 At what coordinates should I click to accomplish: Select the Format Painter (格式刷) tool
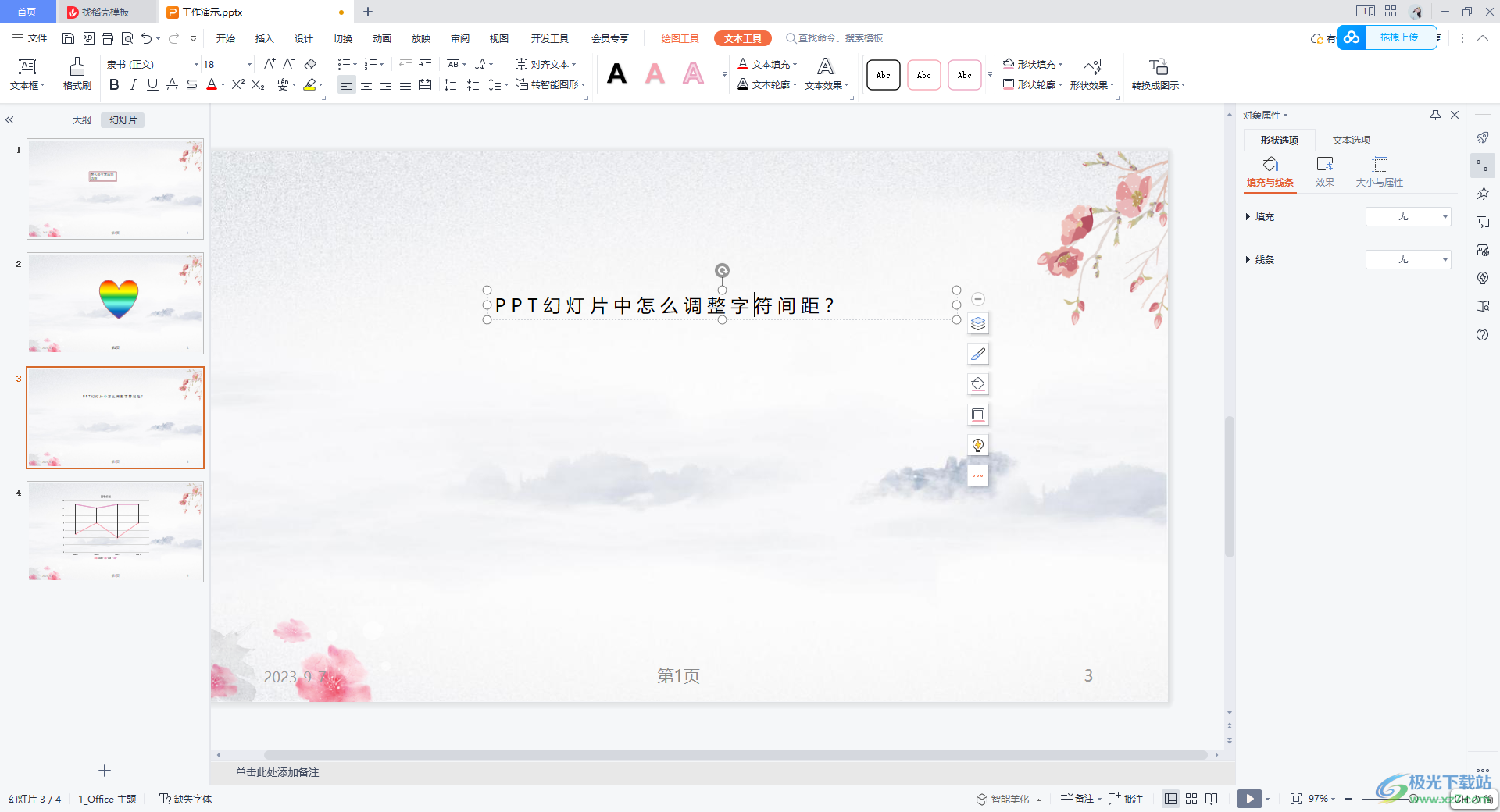pyautogui.click(x=77, y=74)
